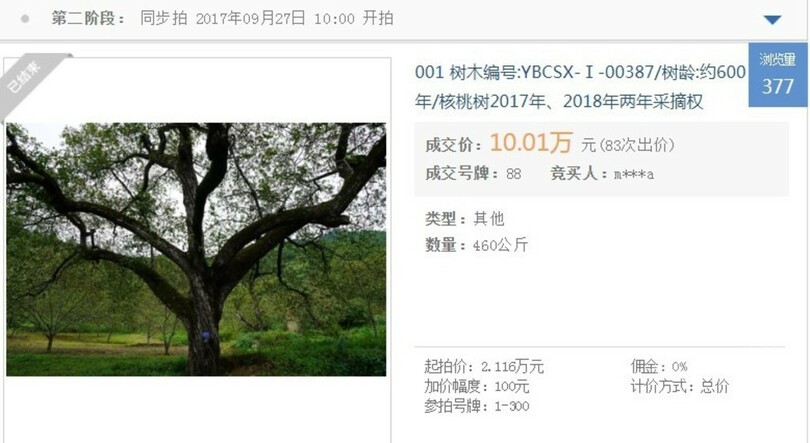Click the gray bullet beside 第二阶段
The height and width of the screenshot is (443, 810).
24,19
